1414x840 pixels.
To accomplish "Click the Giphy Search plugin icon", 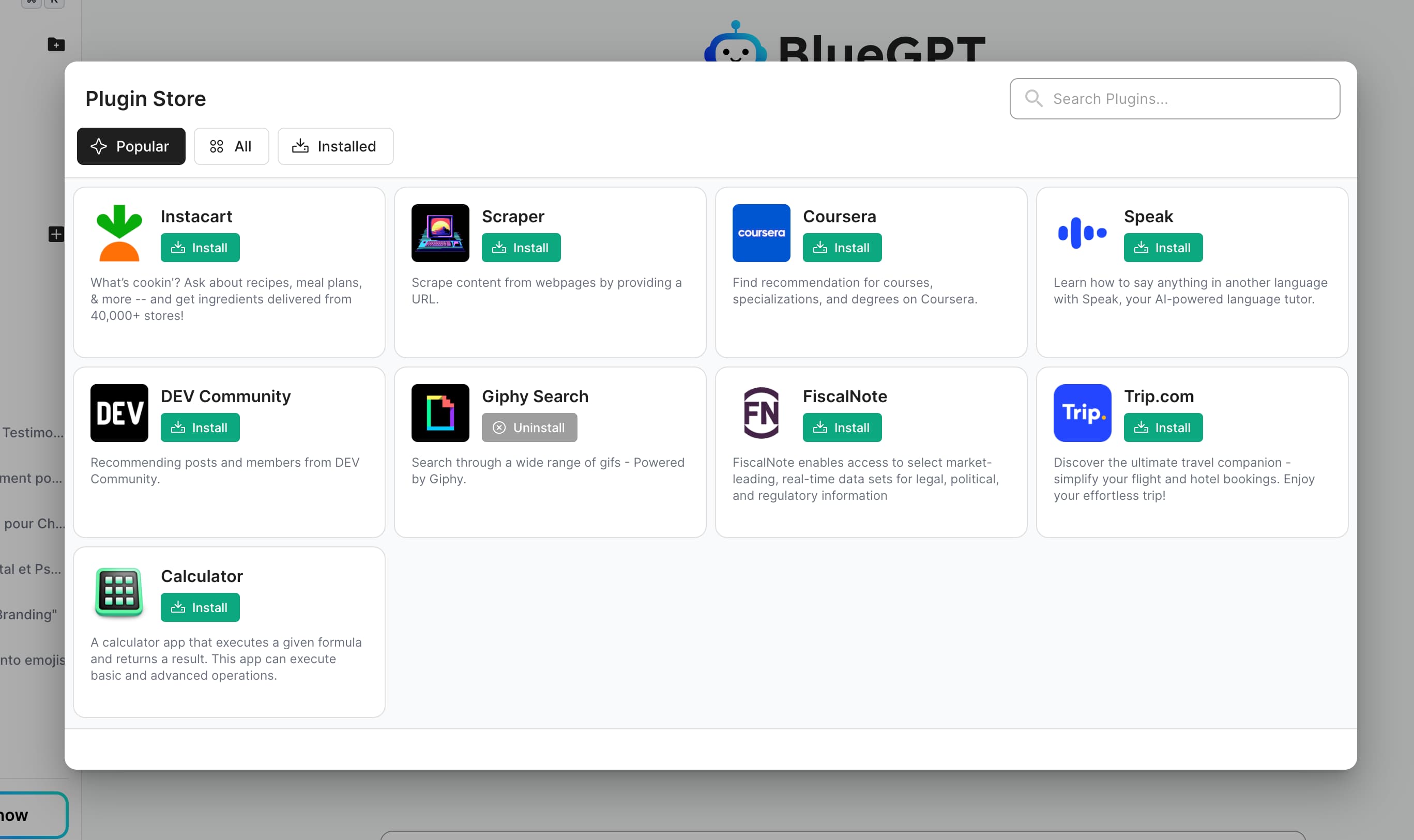I will pyautogui.click(x=440, y=413).
